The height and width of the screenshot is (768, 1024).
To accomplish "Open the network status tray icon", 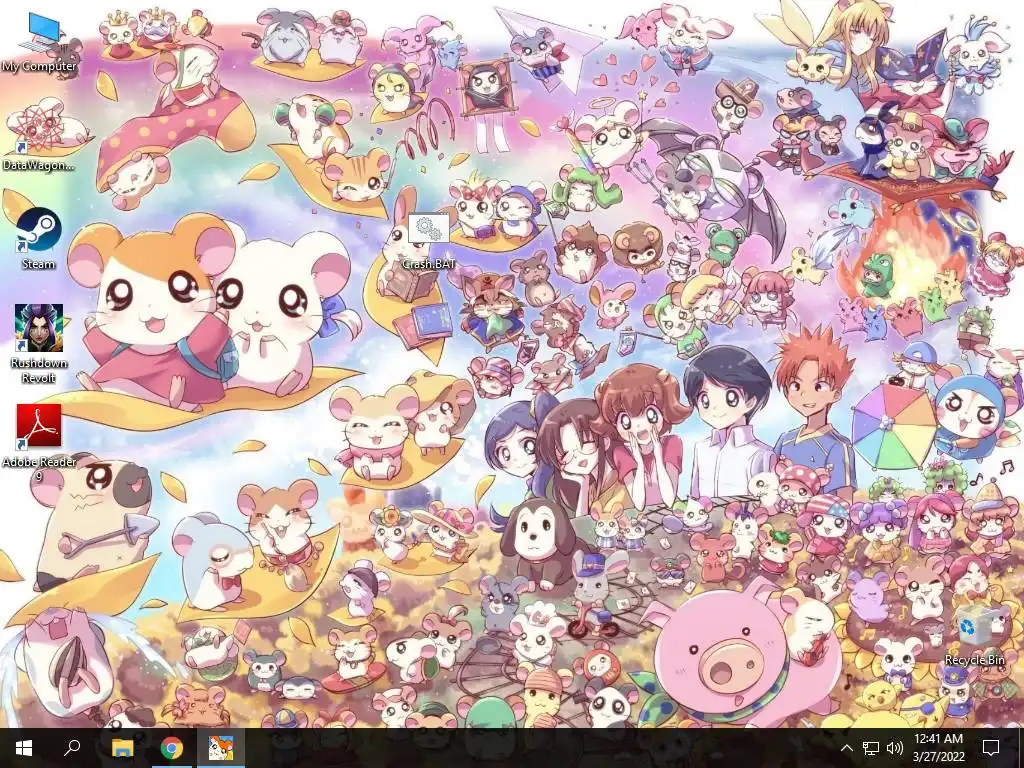I will point(871,748).
